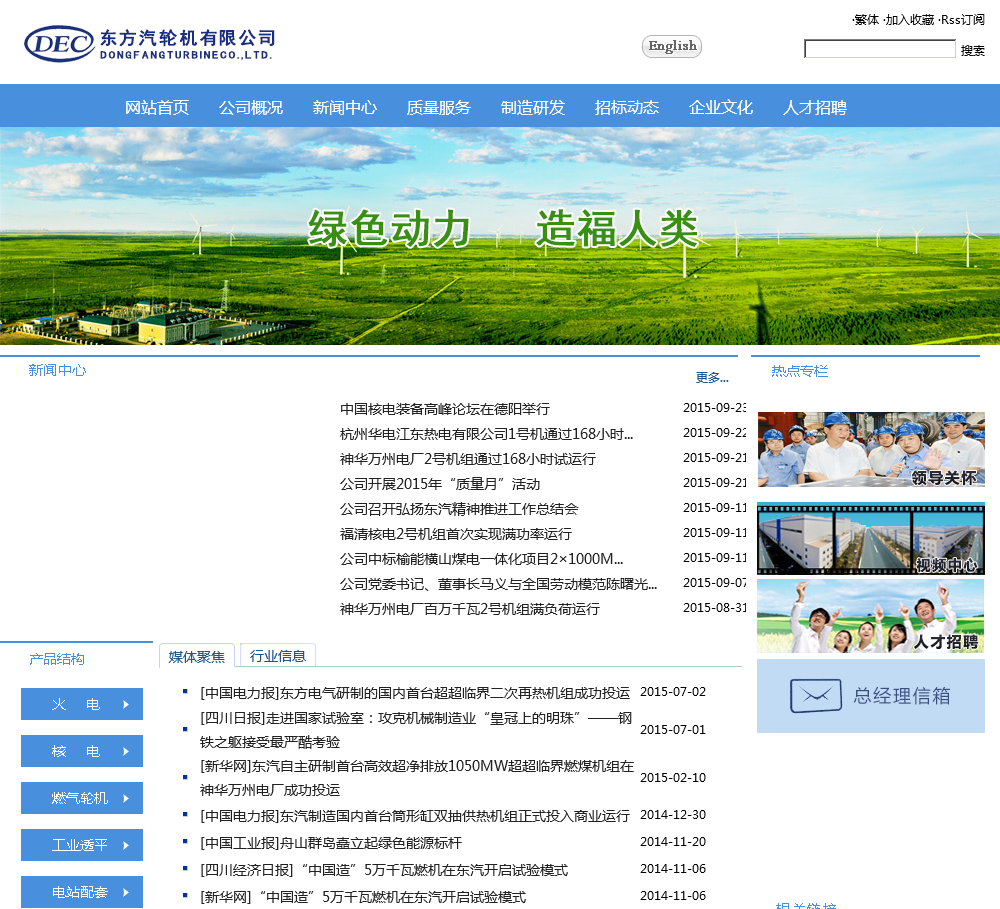Image resolution: width=1000 pixels, height=909 pixels.
Task: Open the 人才招聘 banner image
Action: point(871,616)
